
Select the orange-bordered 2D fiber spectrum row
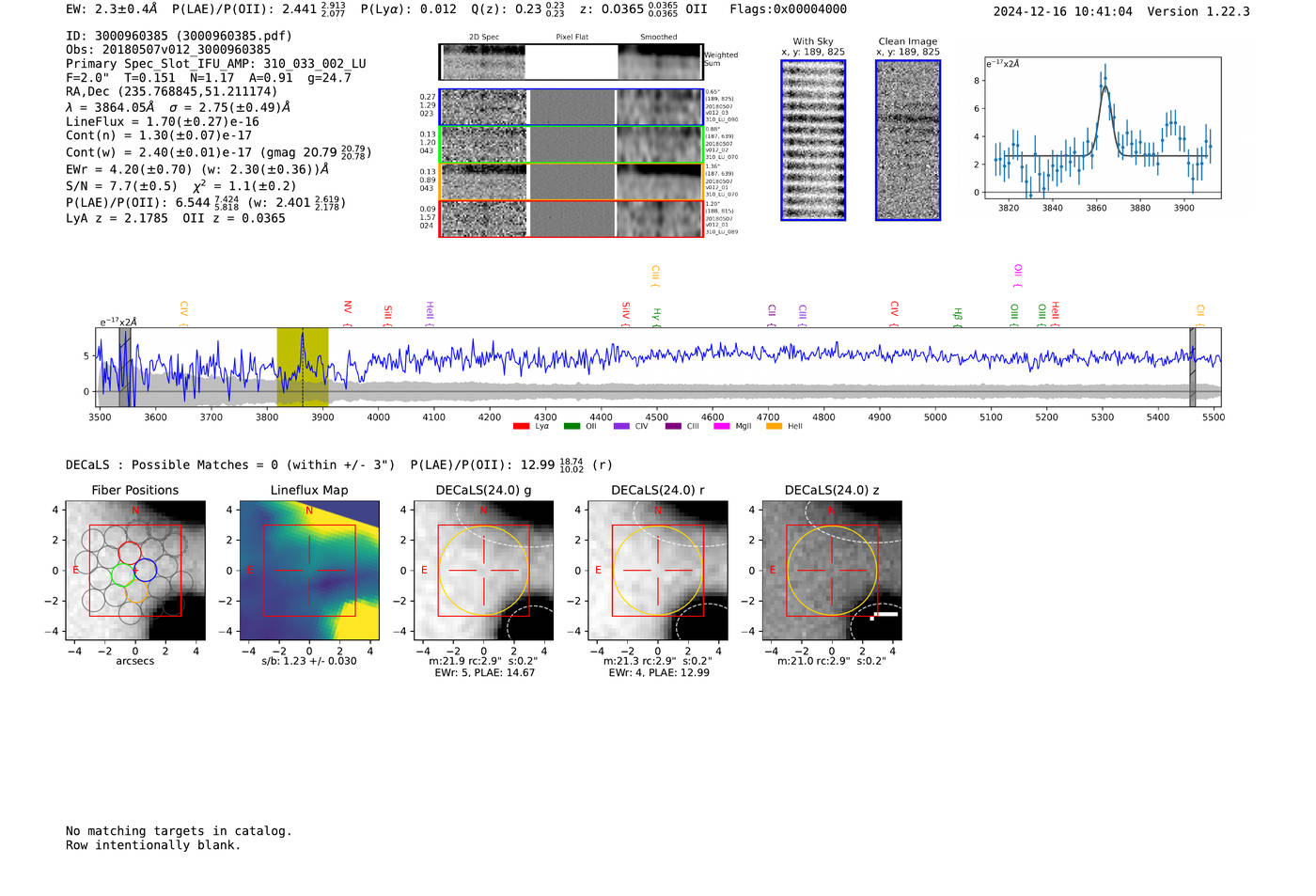click(x=572, y=181)
